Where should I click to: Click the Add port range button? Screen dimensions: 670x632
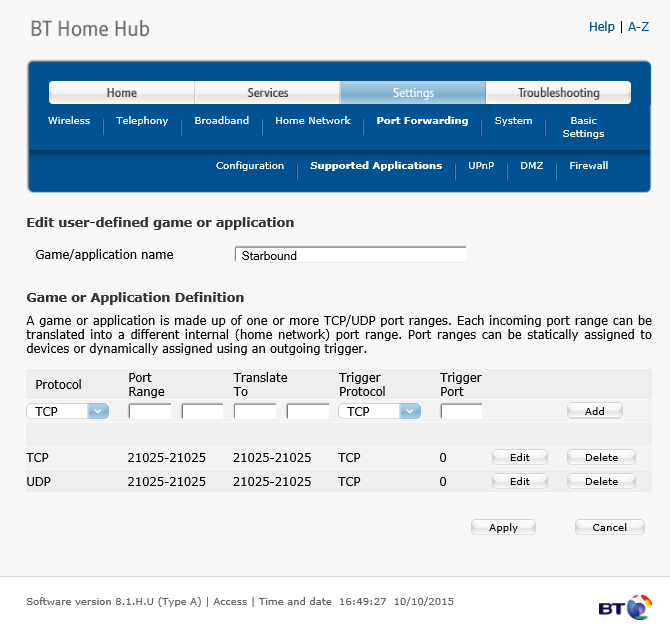click(594, 411)
